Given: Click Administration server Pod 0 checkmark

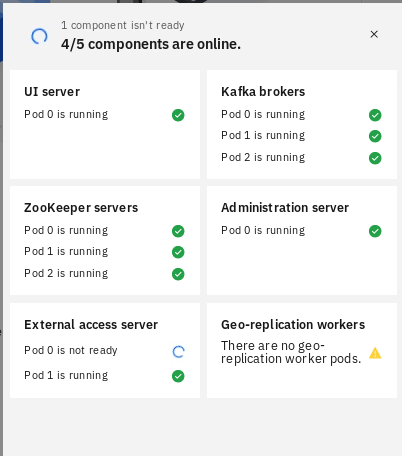Looking at the screenshot, I should point(375,231).
